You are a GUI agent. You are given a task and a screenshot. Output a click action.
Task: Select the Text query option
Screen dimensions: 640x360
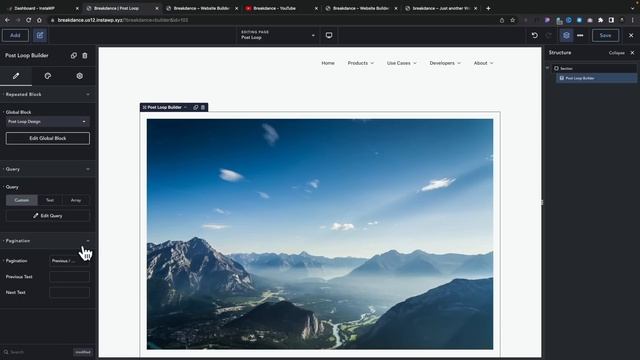click(x=50, y=200)
